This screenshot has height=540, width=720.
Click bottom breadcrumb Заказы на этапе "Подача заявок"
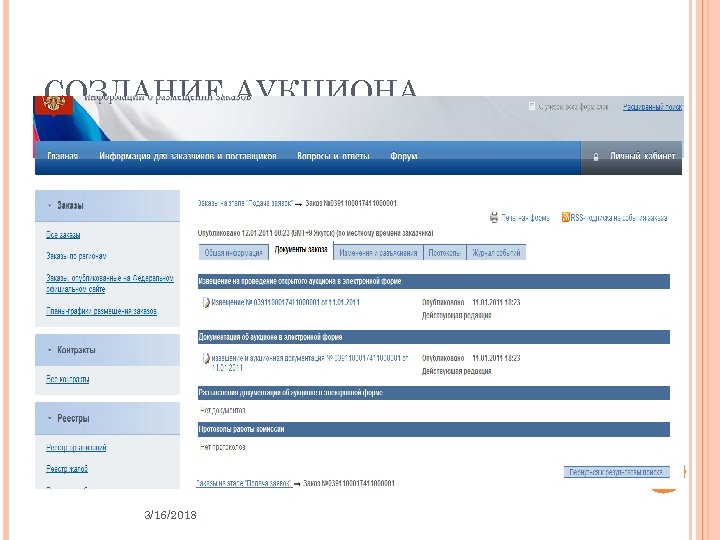click(x=244, y=484)
